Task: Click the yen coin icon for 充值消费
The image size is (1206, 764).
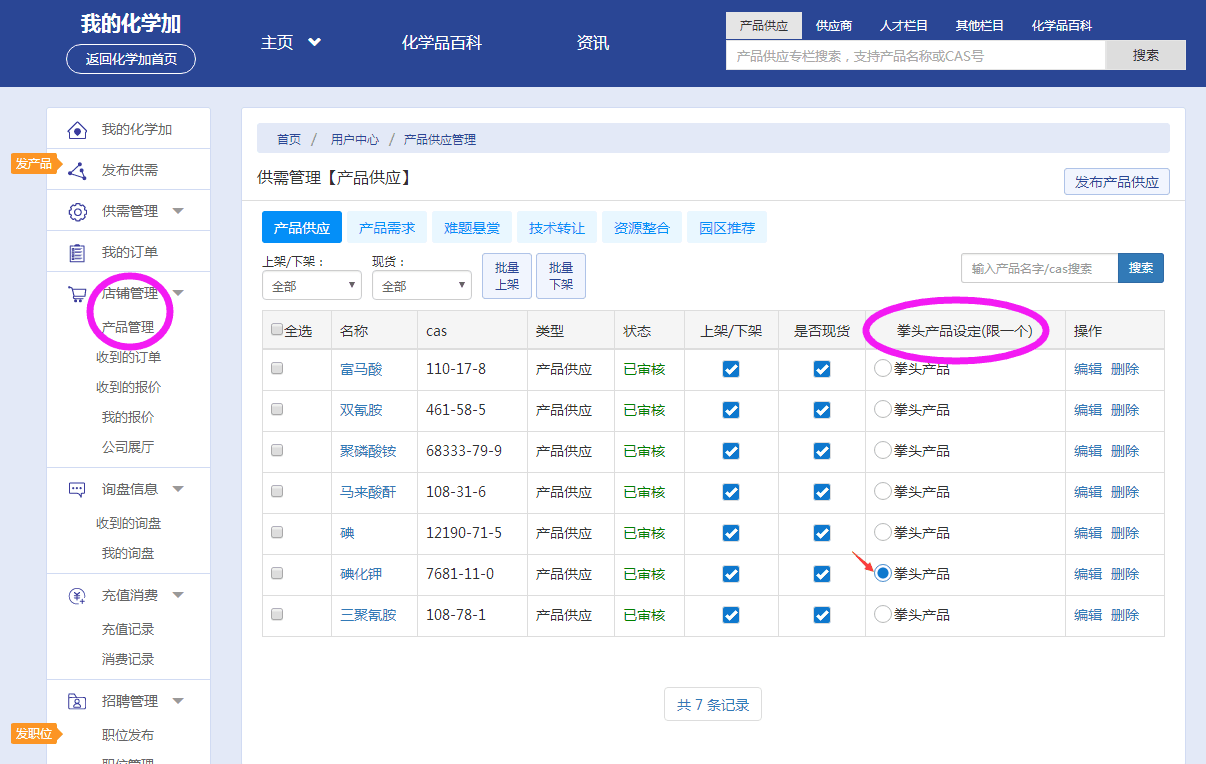Action: 77,596
